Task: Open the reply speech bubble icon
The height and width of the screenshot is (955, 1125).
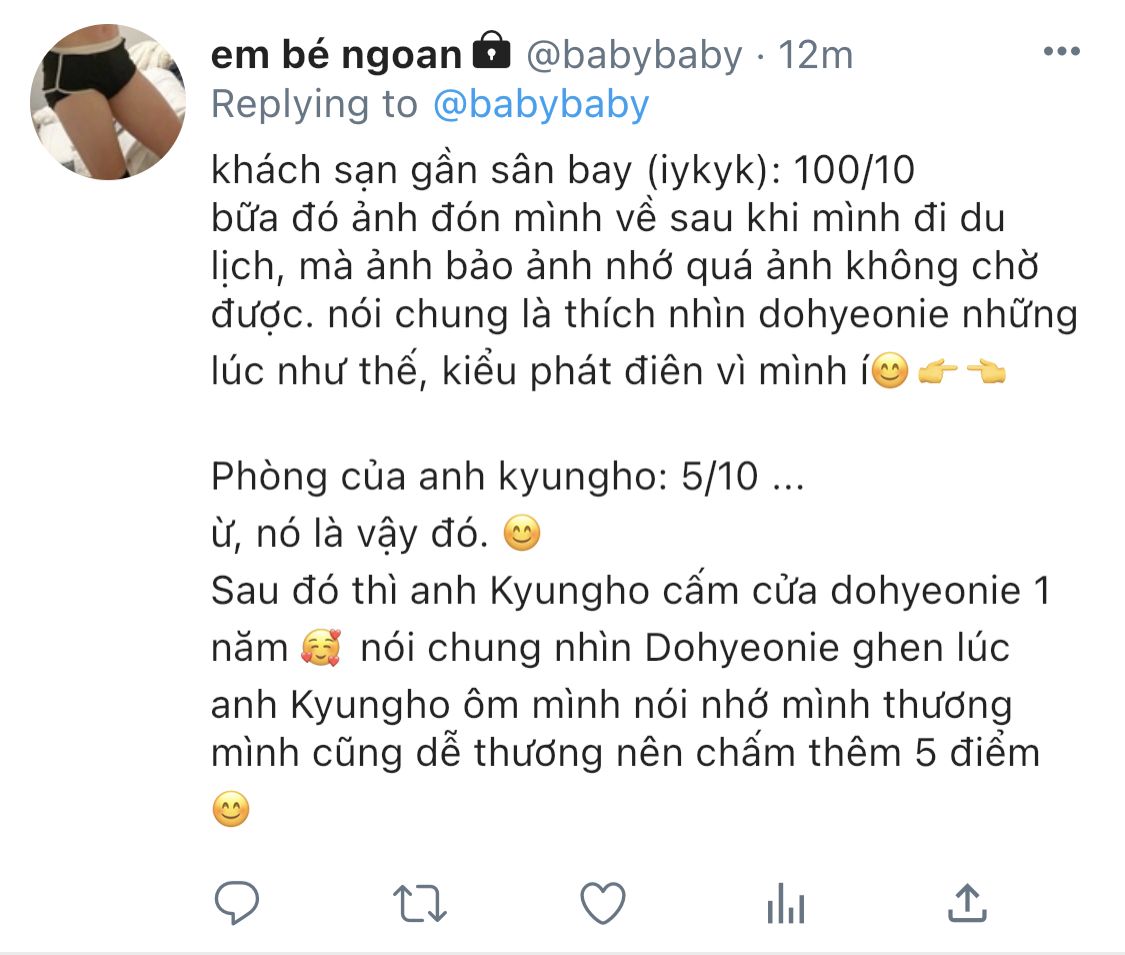Action: coord(237,902)
